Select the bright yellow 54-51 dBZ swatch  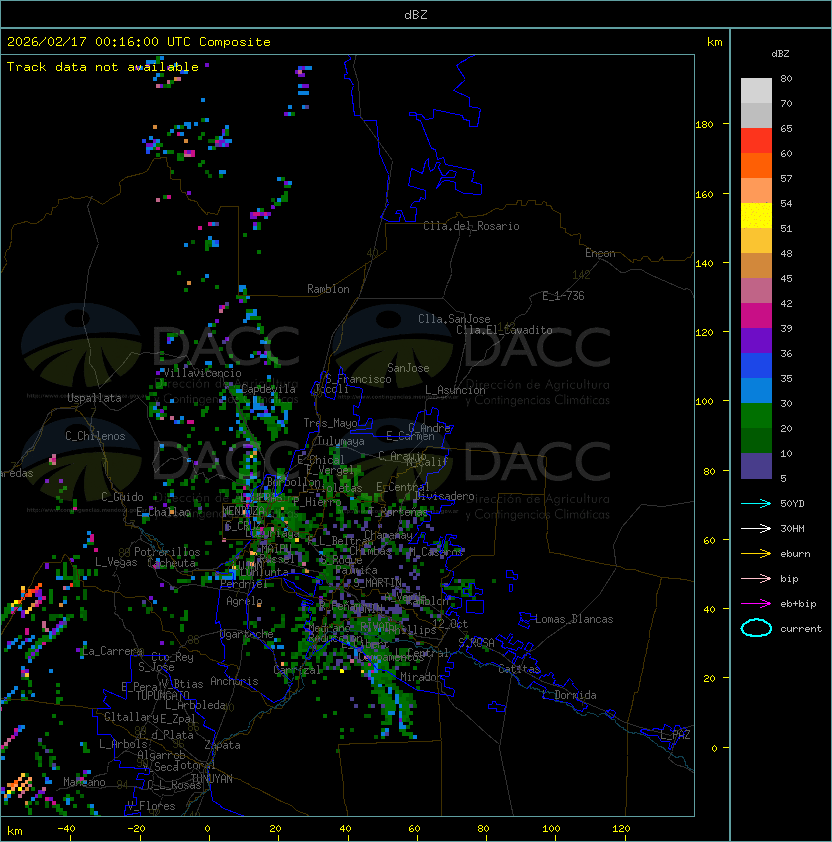tap(756, 216)
